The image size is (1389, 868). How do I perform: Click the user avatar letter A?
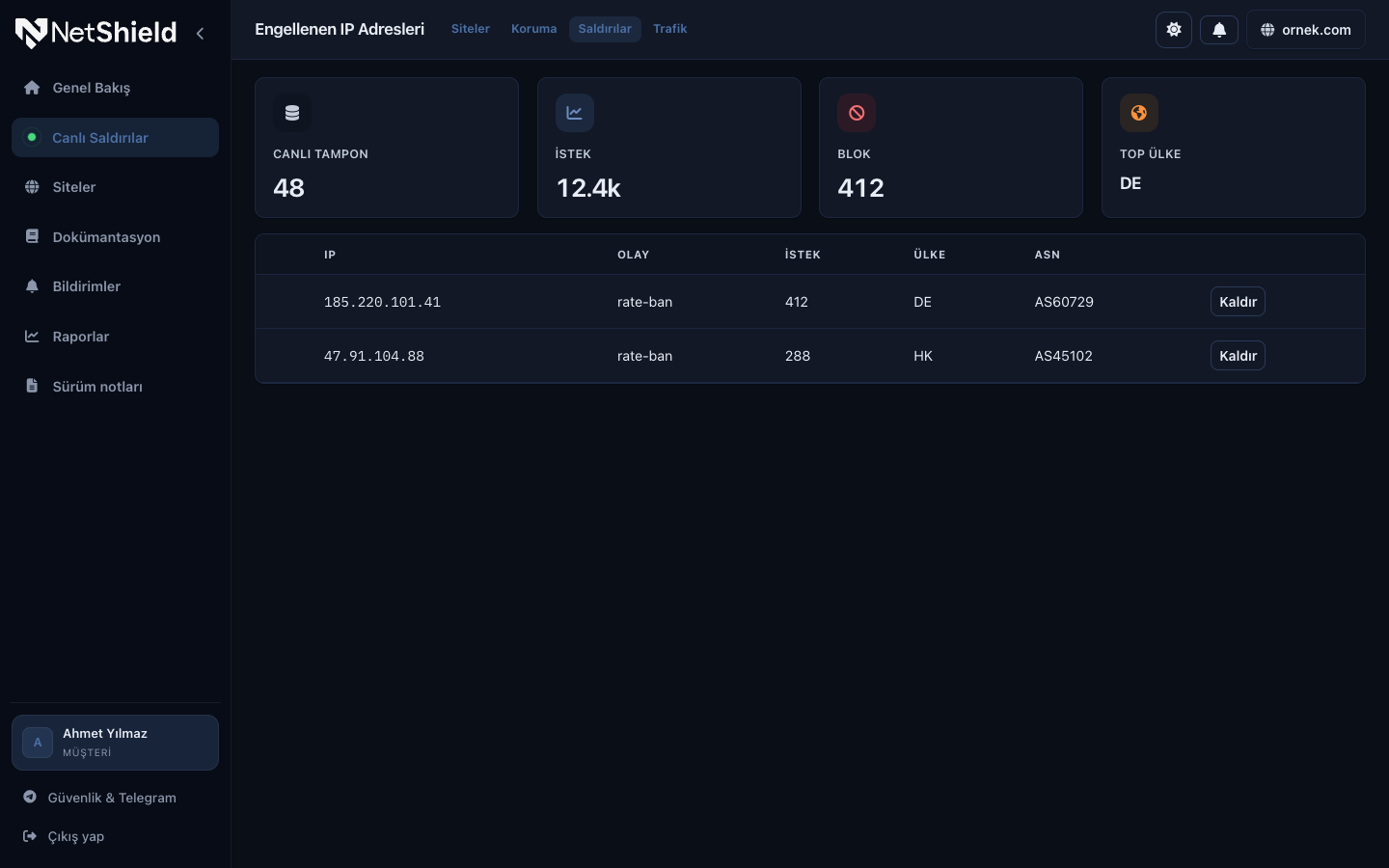coord(38,743)
